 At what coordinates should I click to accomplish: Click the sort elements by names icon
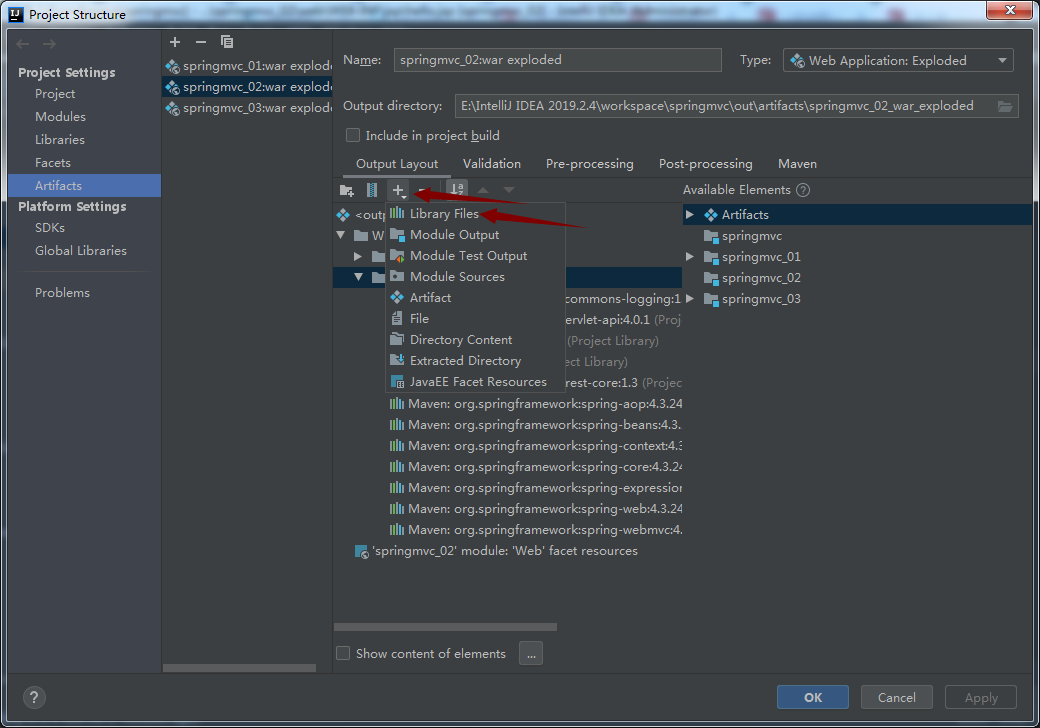coord(457,190)
